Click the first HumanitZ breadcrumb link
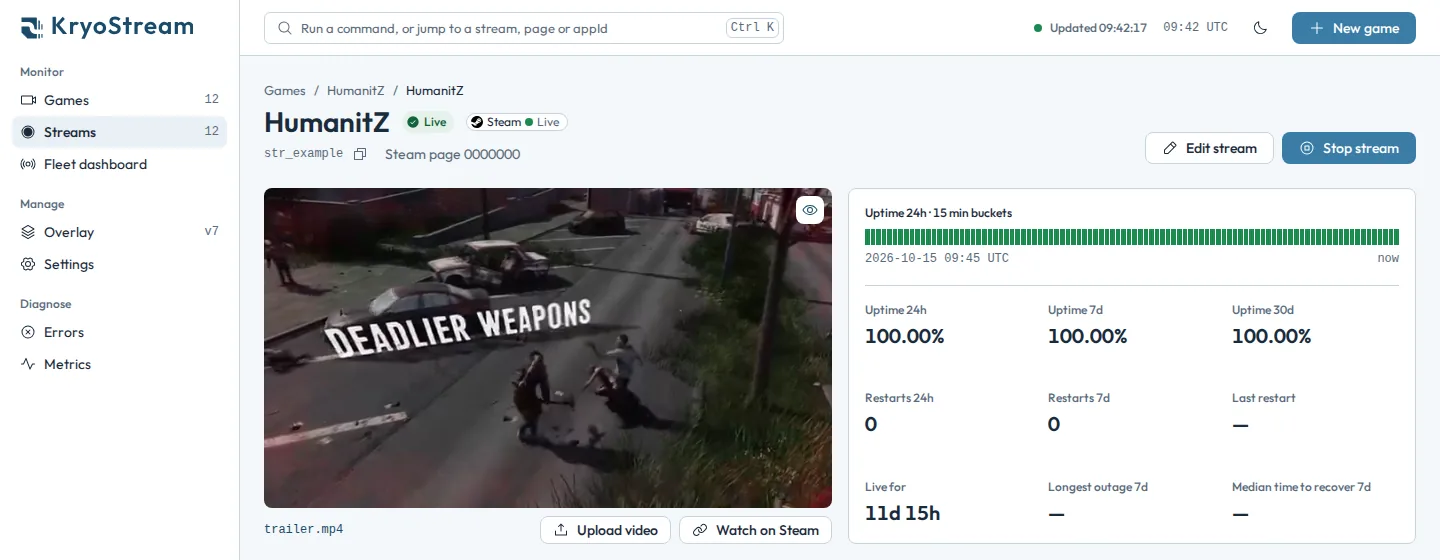This screenshot has width=1440, height=560. [x=356, y=90]
